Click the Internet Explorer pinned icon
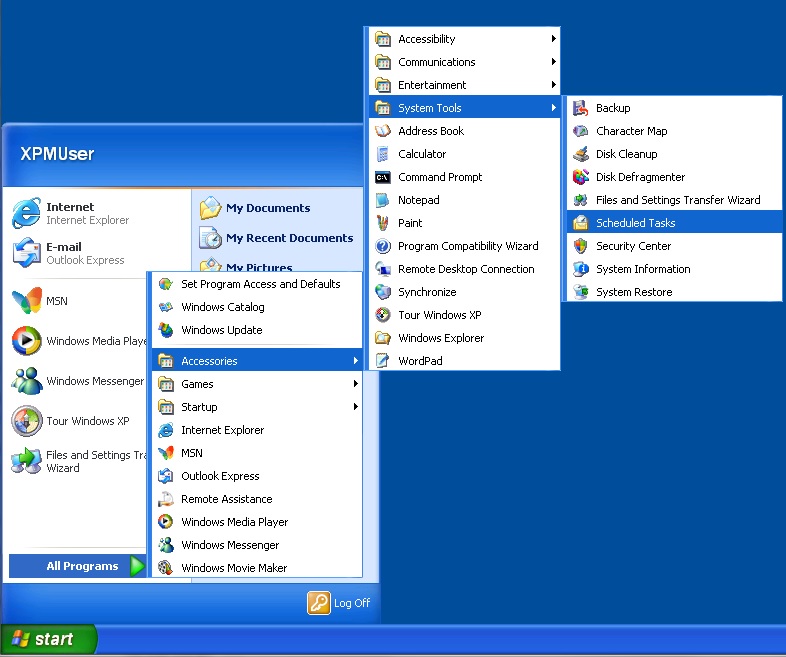Viewport: 786px width, 657px height. pyautogui.click(x=27, y=213)
